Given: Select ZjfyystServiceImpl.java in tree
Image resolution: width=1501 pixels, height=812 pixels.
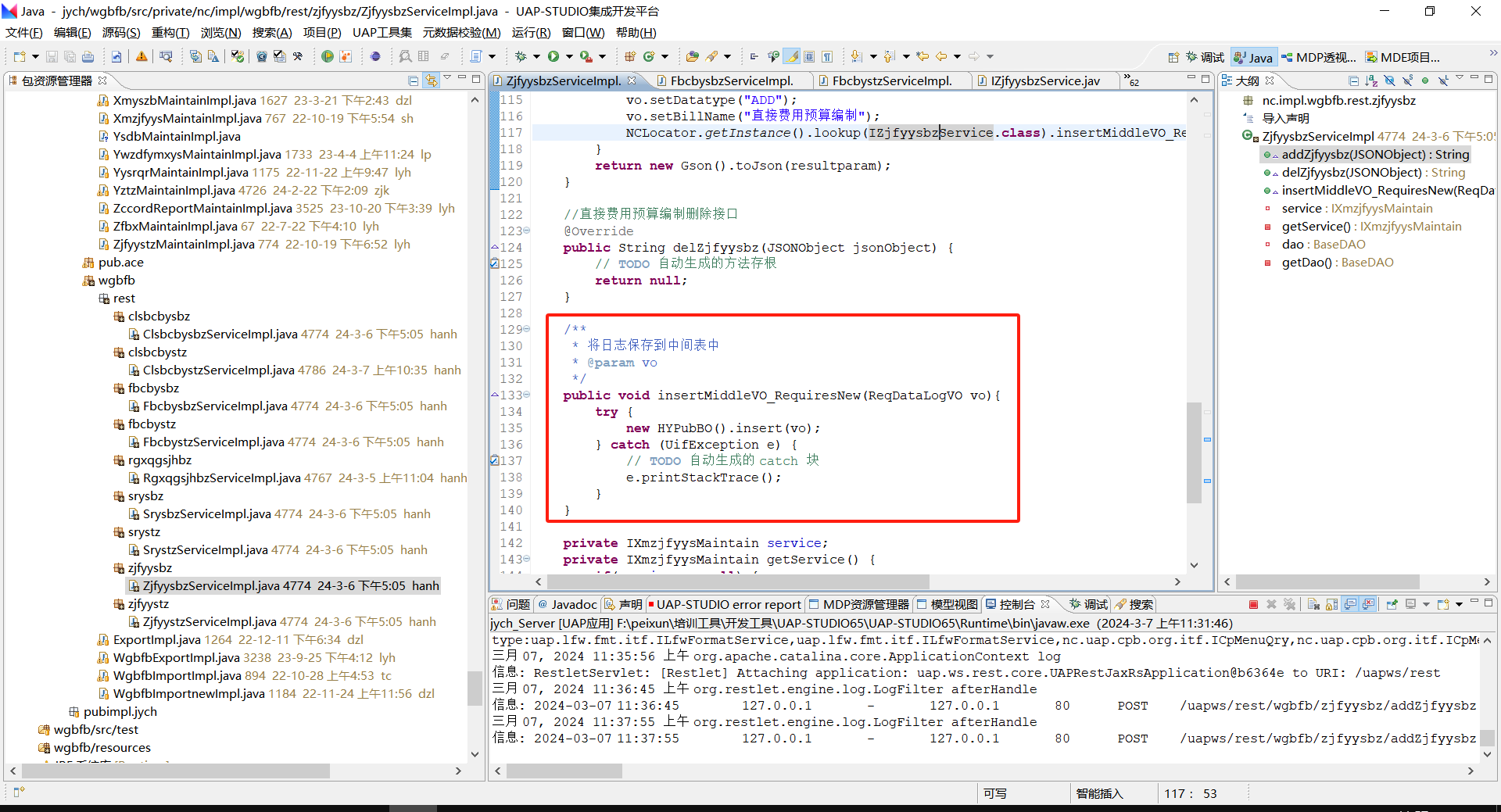Looking at the screenshot, I should 281,621.
